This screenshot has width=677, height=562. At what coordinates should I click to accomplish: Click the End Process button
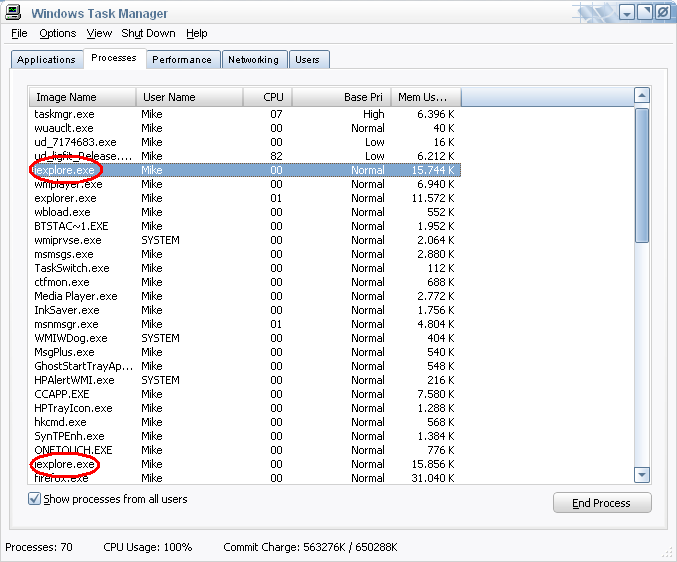pyautogui.click(x=602, y=503)
